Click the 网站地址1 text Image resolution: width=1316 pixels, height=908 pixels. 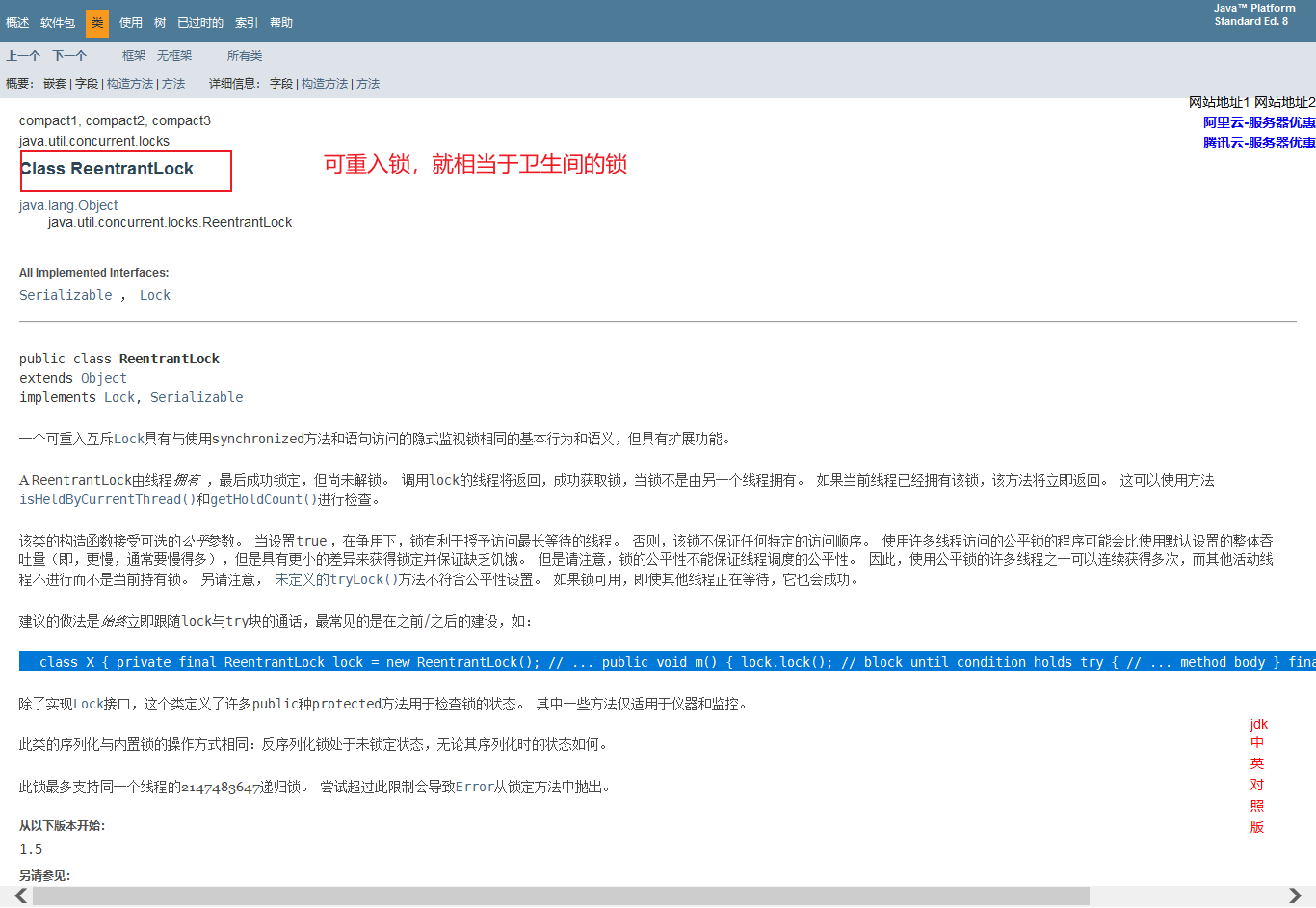1219,102
